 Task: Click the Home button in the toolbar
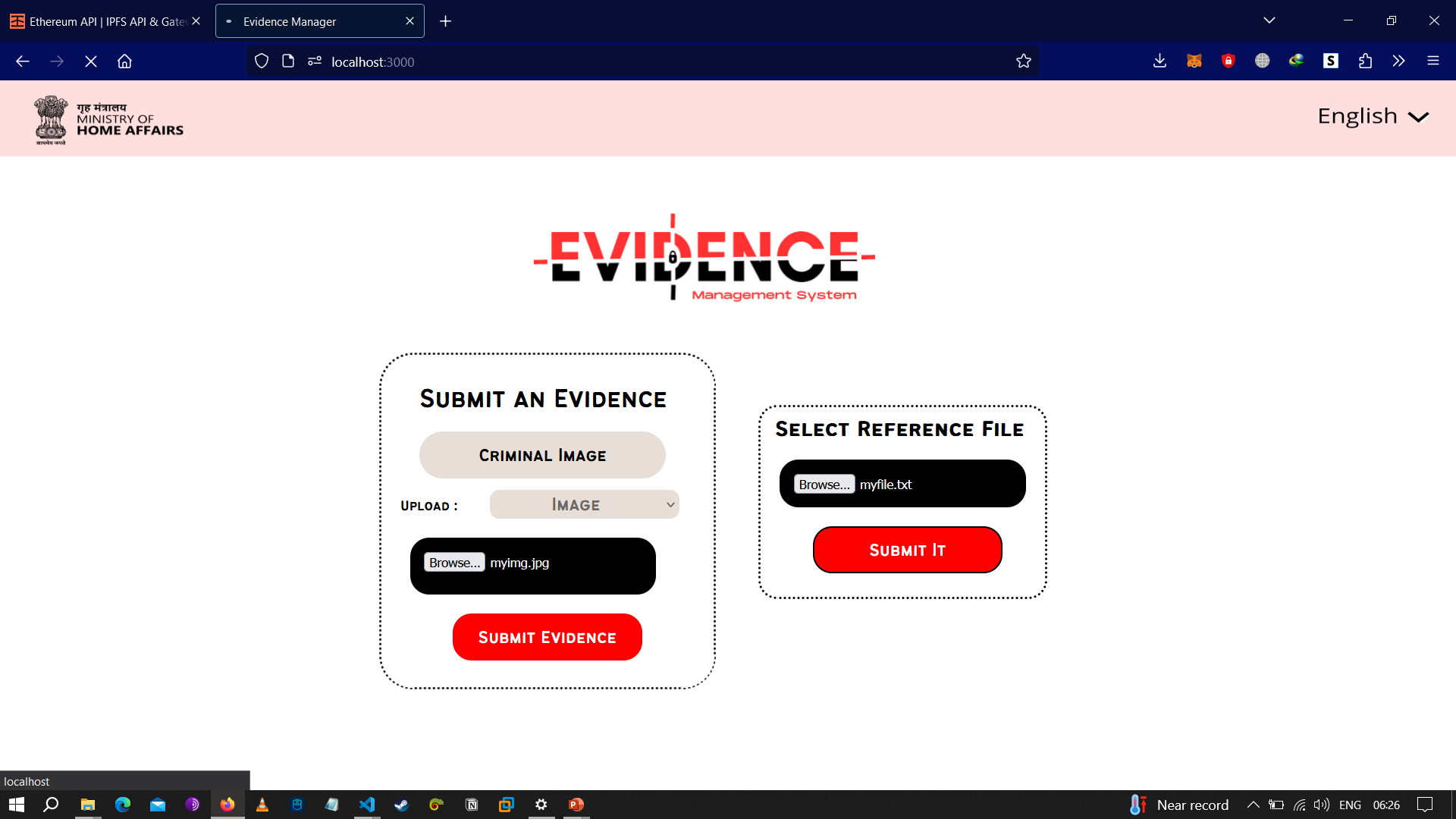(x=124, y=61)
